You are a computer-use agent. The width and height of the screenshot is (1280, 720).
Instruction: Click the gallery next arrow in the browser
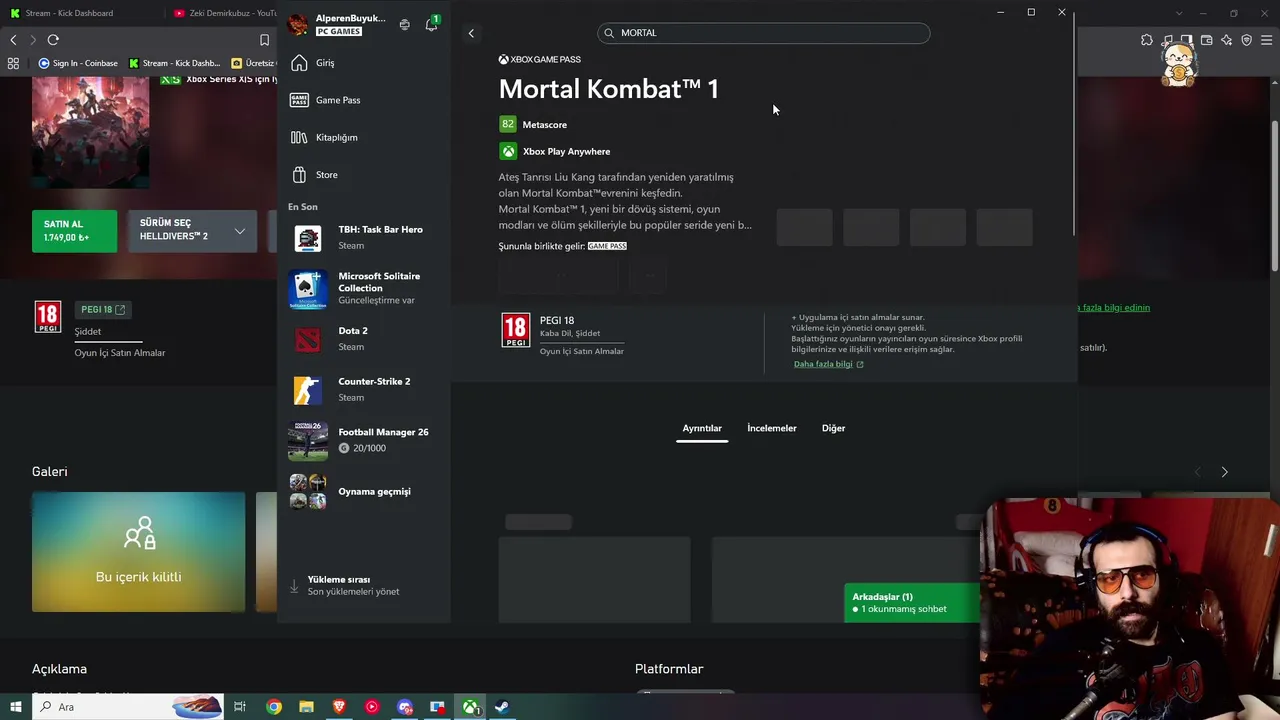click(x=1224, y=472)
